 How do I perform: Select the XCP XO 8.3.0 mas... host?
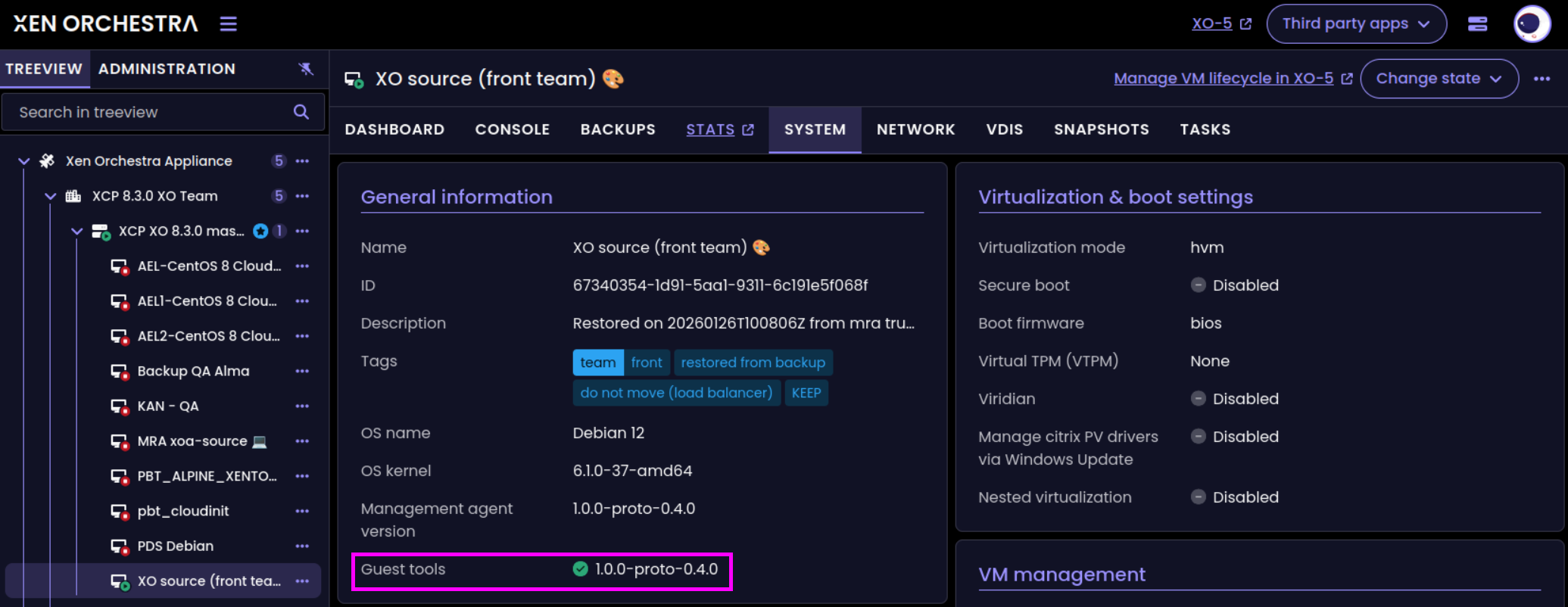tap(181, 231)
